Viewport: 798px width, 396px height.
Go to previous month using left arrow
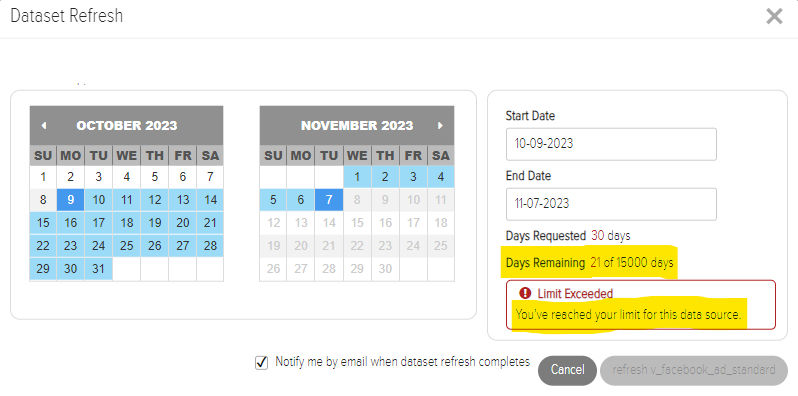coord(44,126)
